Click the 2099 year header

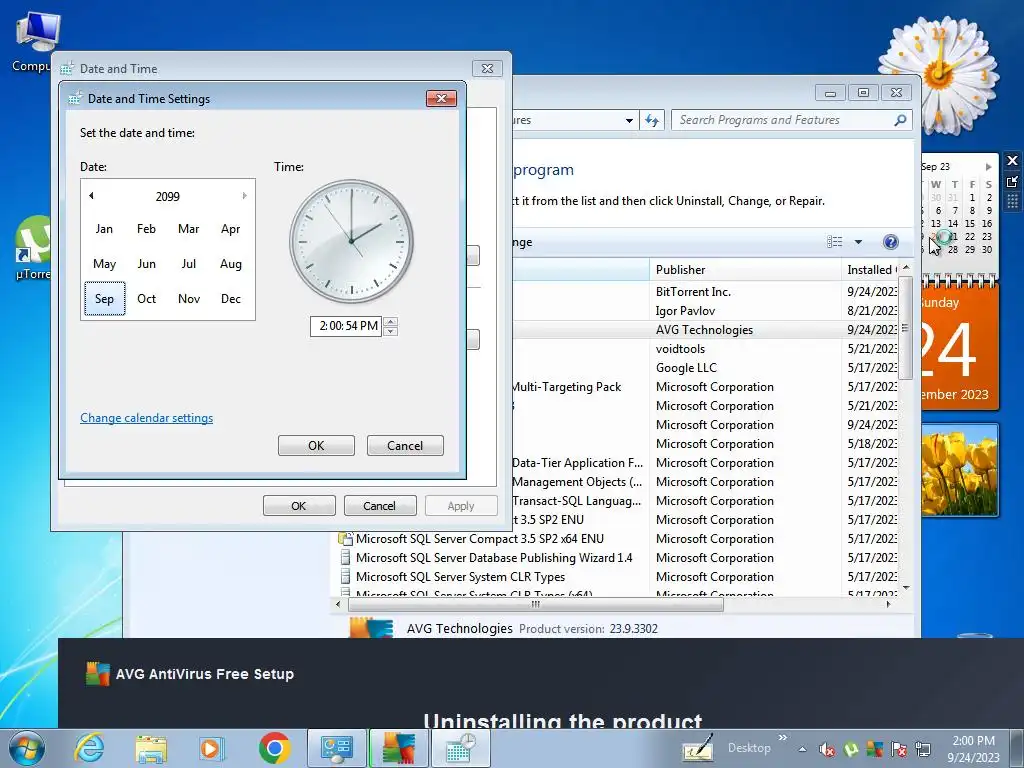pyautogui.click(x=168, y=197)
